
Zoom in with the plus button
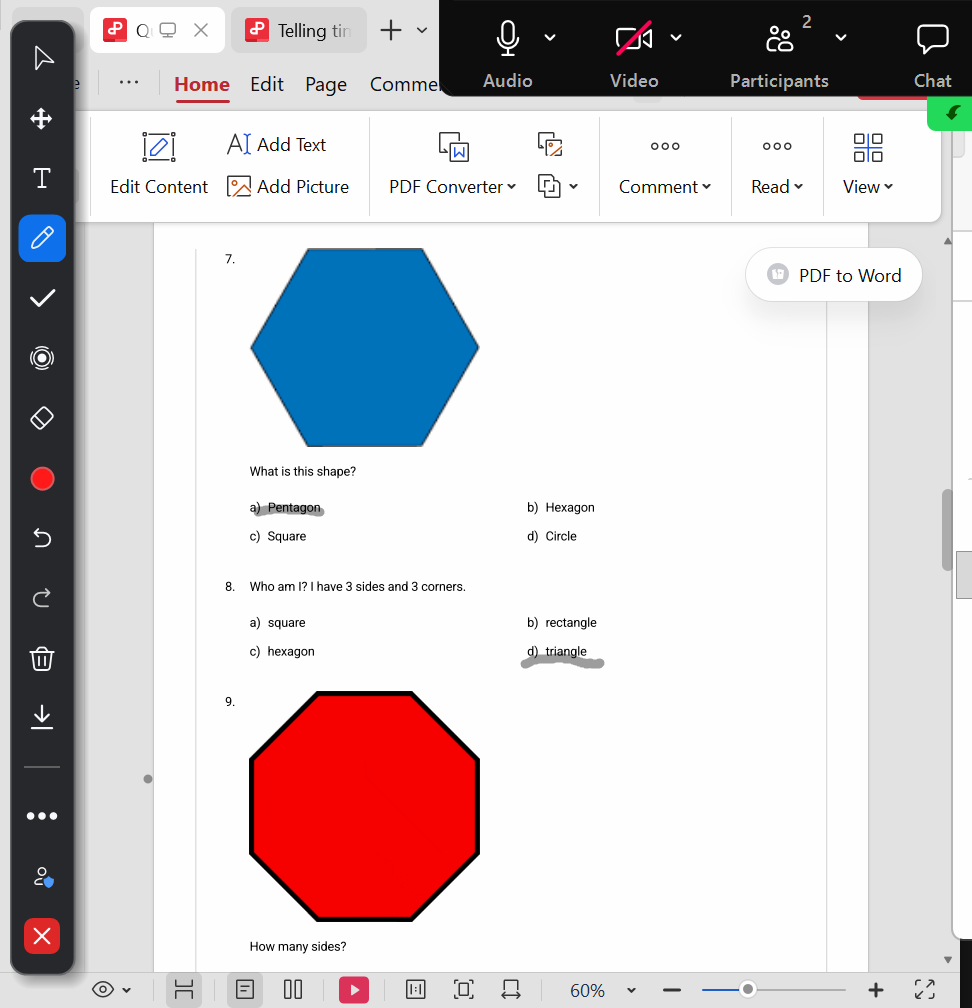pos(876,990)
